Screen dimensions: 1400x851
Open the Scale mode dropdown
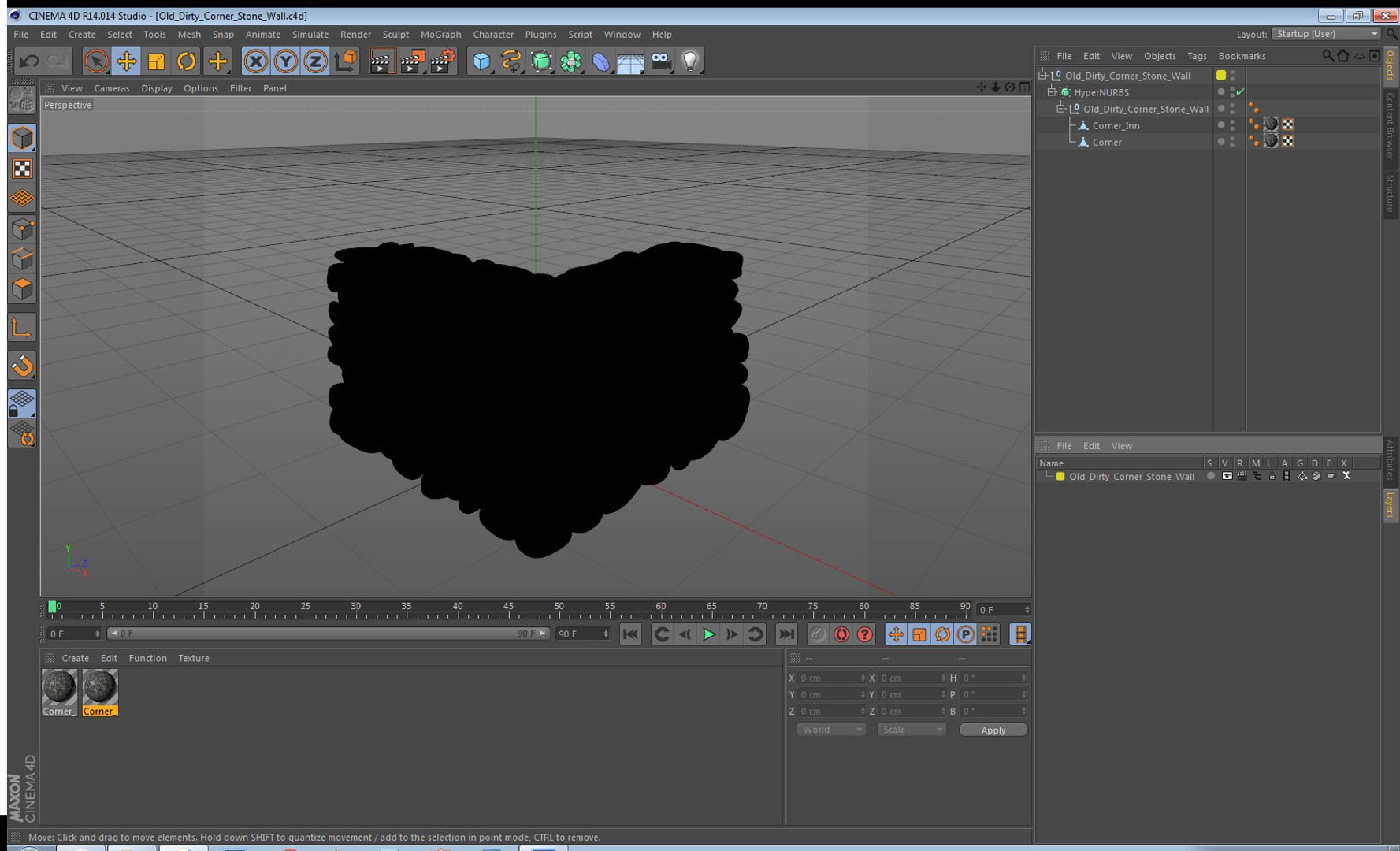912,730
